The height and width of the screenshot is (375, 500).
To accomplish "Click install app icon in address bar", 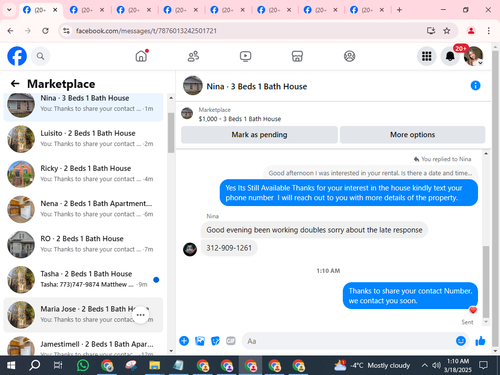I will click(x=431, y=31).
